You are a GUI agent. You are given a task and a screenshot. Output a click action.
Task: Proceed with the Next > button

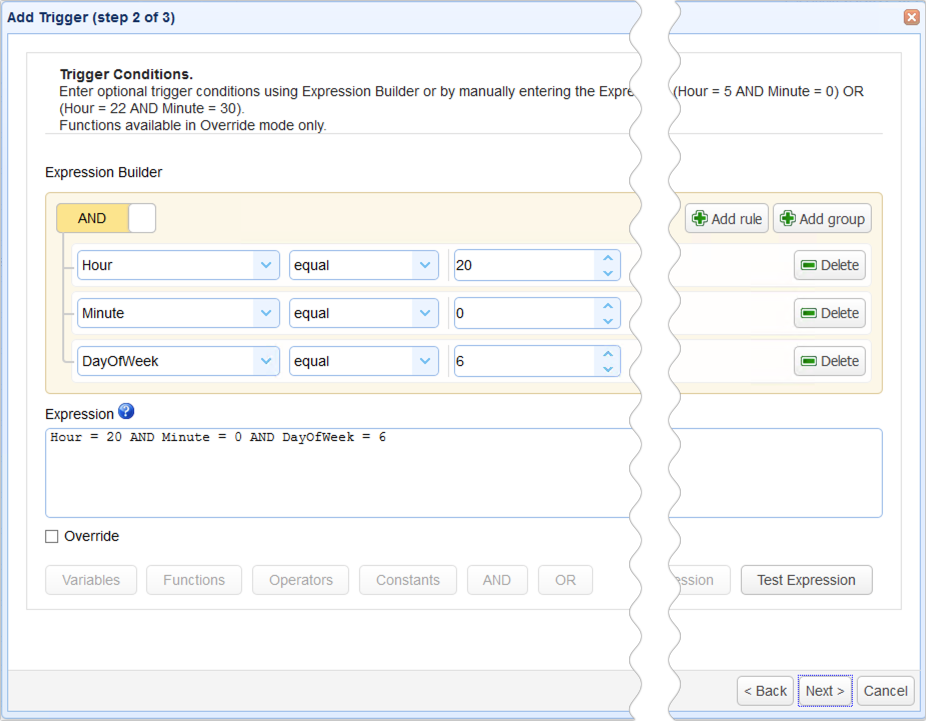[x=825, y=690]
